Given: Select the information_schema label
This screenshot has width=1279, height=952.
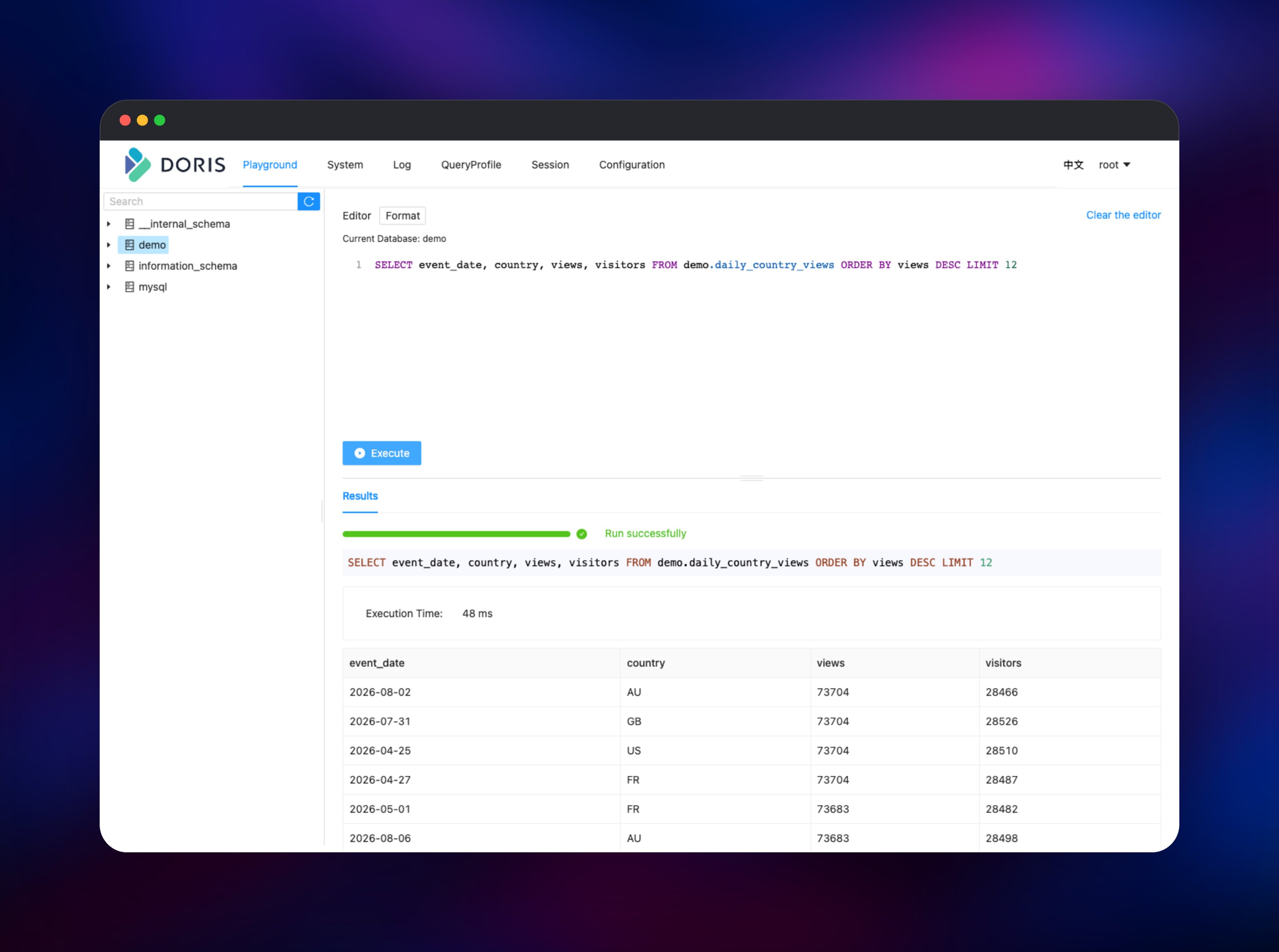Looking at the screenshot, I should point(188,266).
